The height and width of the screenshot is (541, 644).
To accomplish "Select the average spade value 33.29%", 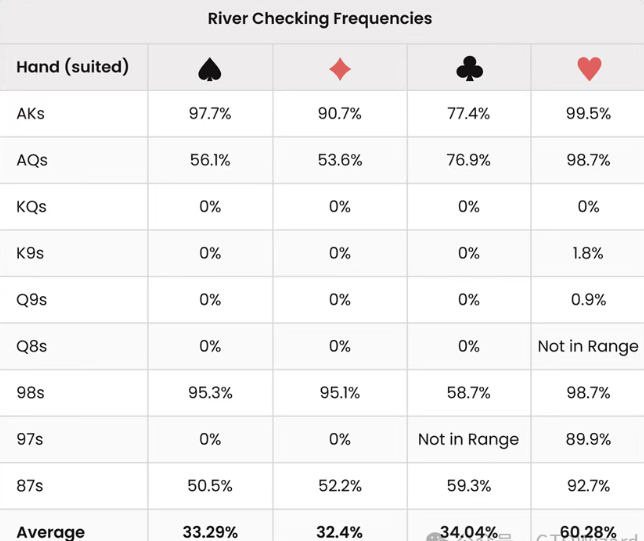I will (x=210, y=531).
